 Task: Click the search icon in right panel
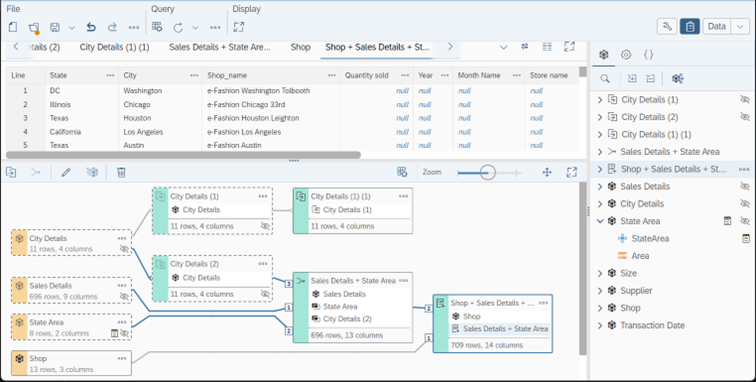click(605, 79)
